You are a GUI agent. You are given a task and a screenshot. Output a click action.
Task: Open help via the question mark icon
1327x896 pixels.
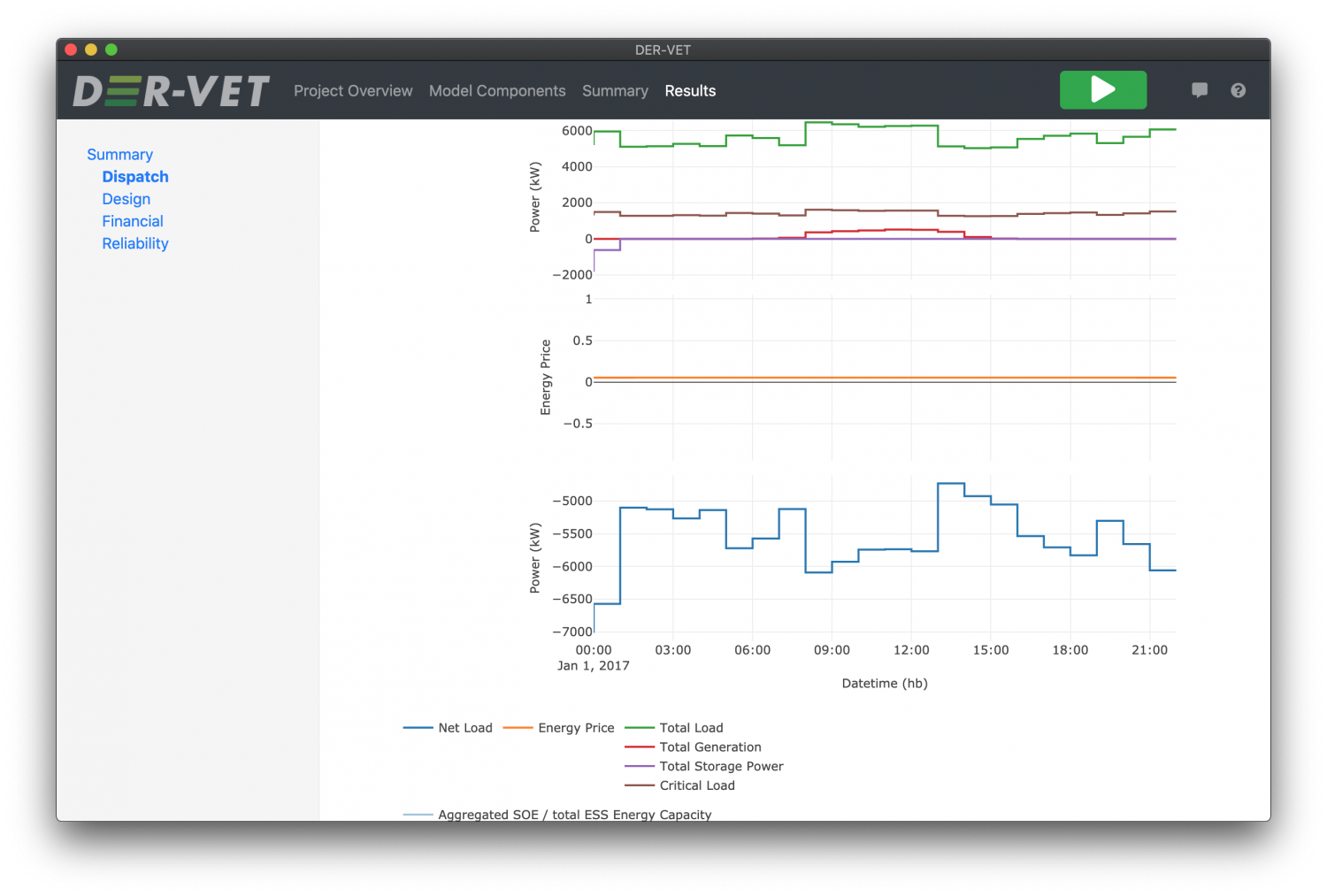coord(1238,89)
